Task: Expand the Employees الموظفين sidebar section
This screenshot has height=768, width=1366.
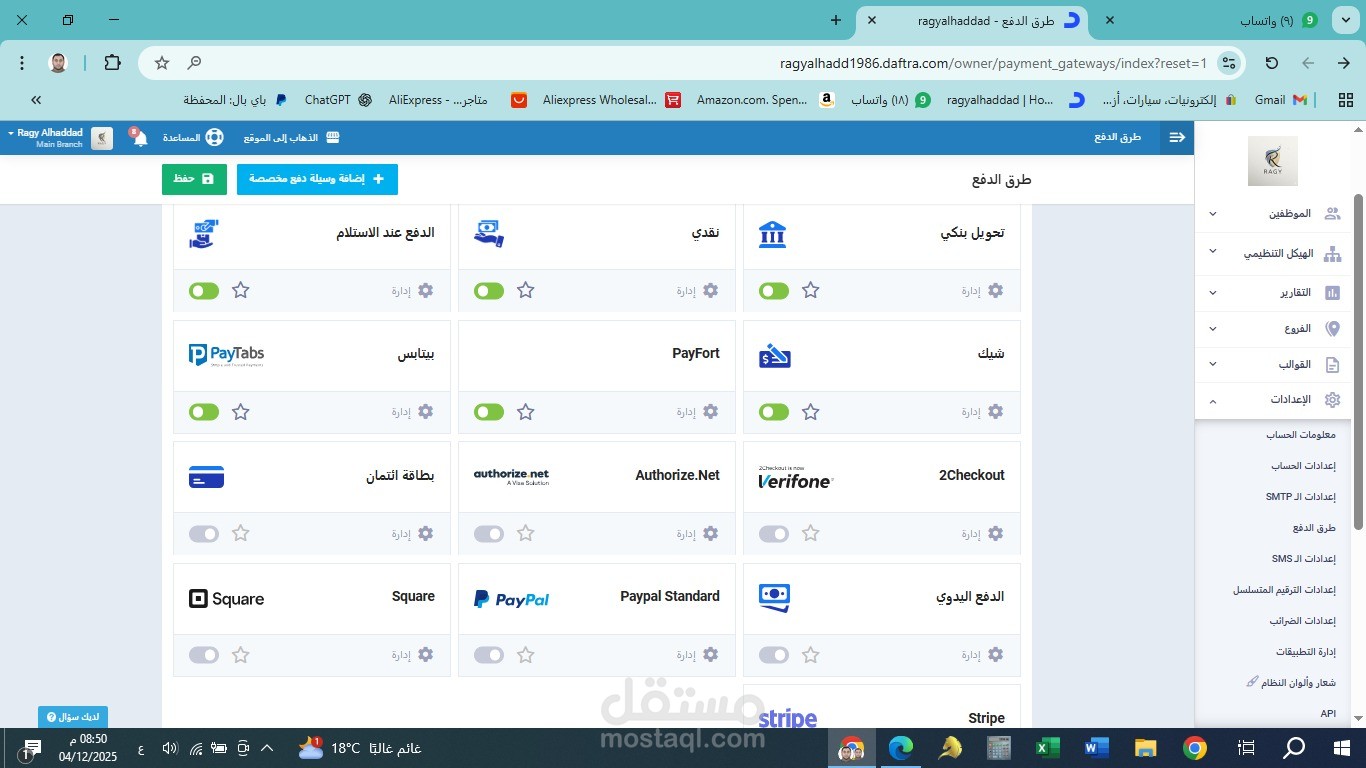Action: pos(1273,214)
